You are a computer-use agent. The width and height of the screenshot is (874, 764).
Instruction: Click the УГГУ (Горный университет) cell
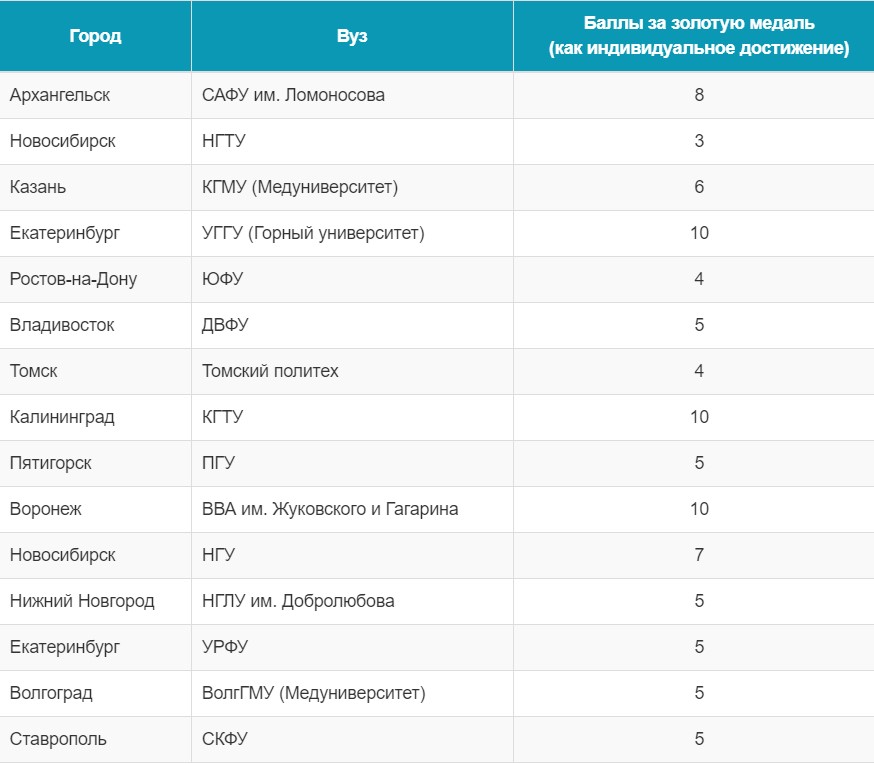coord(352,233)
